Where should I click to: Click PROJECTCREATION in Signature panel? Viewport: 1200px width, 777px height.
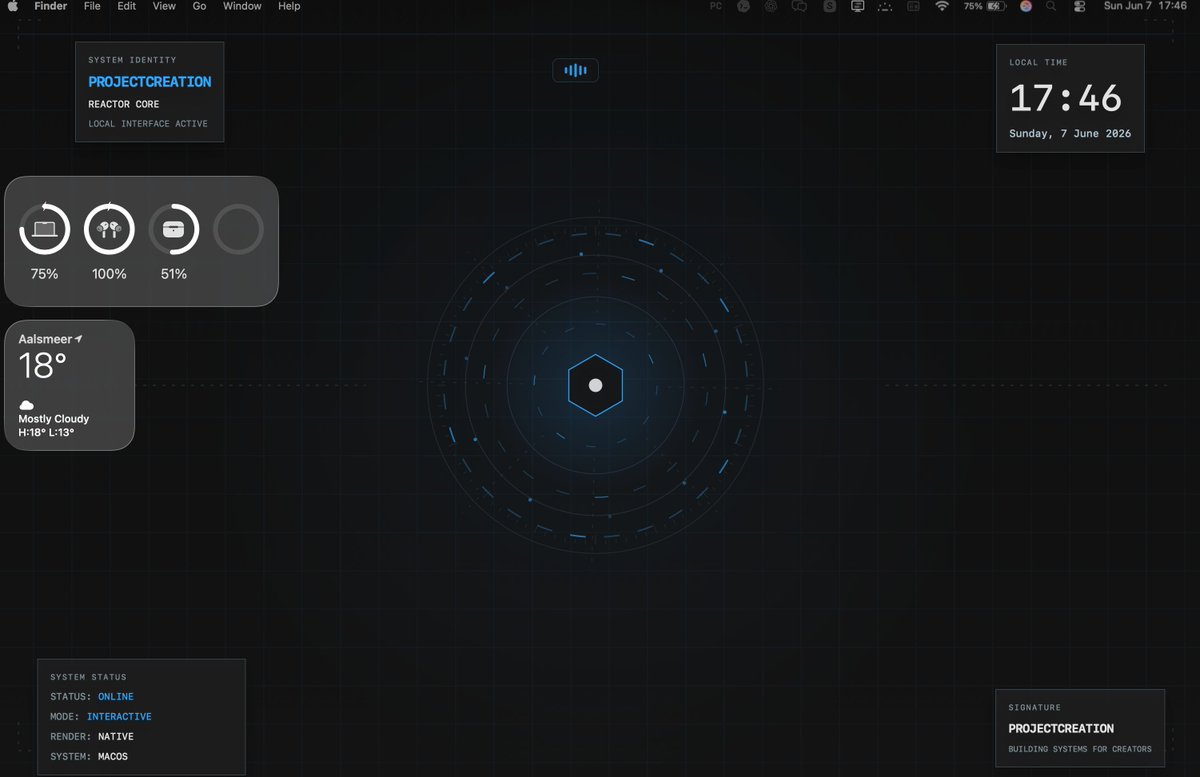(x=1061, y=729)
